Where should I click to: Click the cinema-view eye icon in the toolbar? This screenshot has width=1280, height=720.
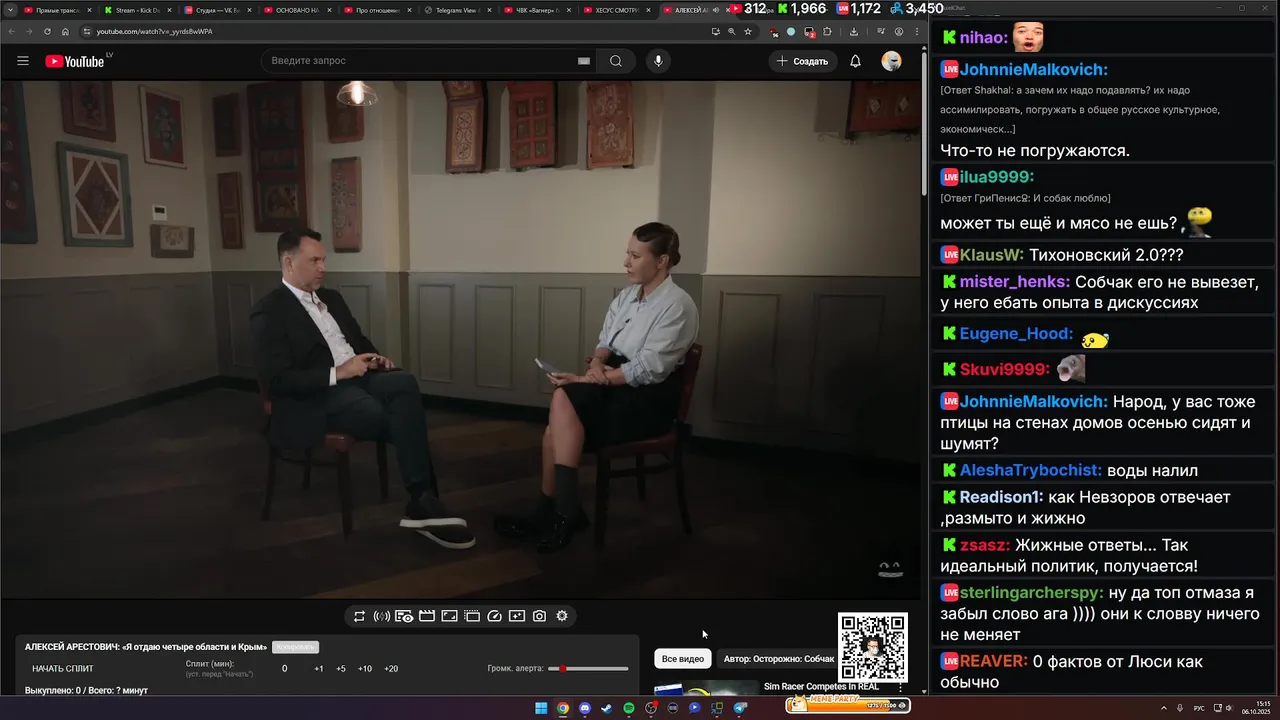(x=404, y=616)
